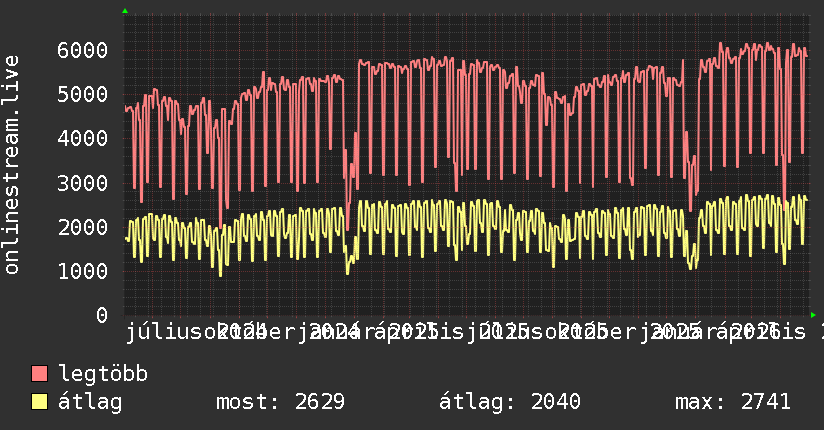
Task: Select the átlag legend label beside yellow swatch
Action: [x=90, y=402]
